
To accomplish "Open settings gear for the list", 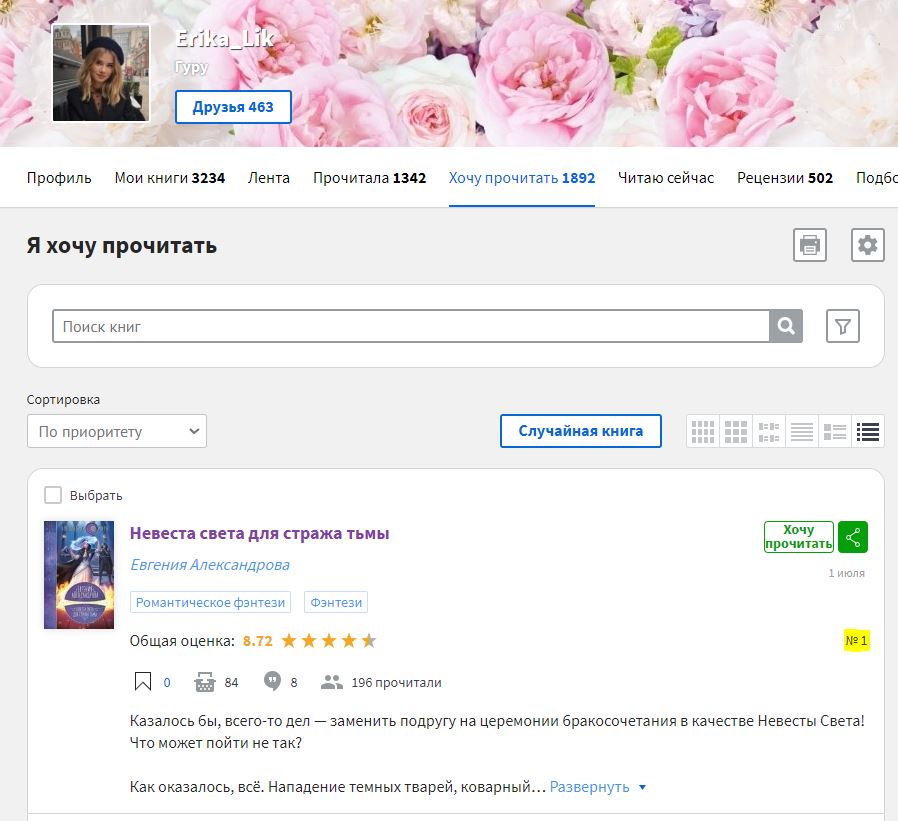I will pos(867,245).
